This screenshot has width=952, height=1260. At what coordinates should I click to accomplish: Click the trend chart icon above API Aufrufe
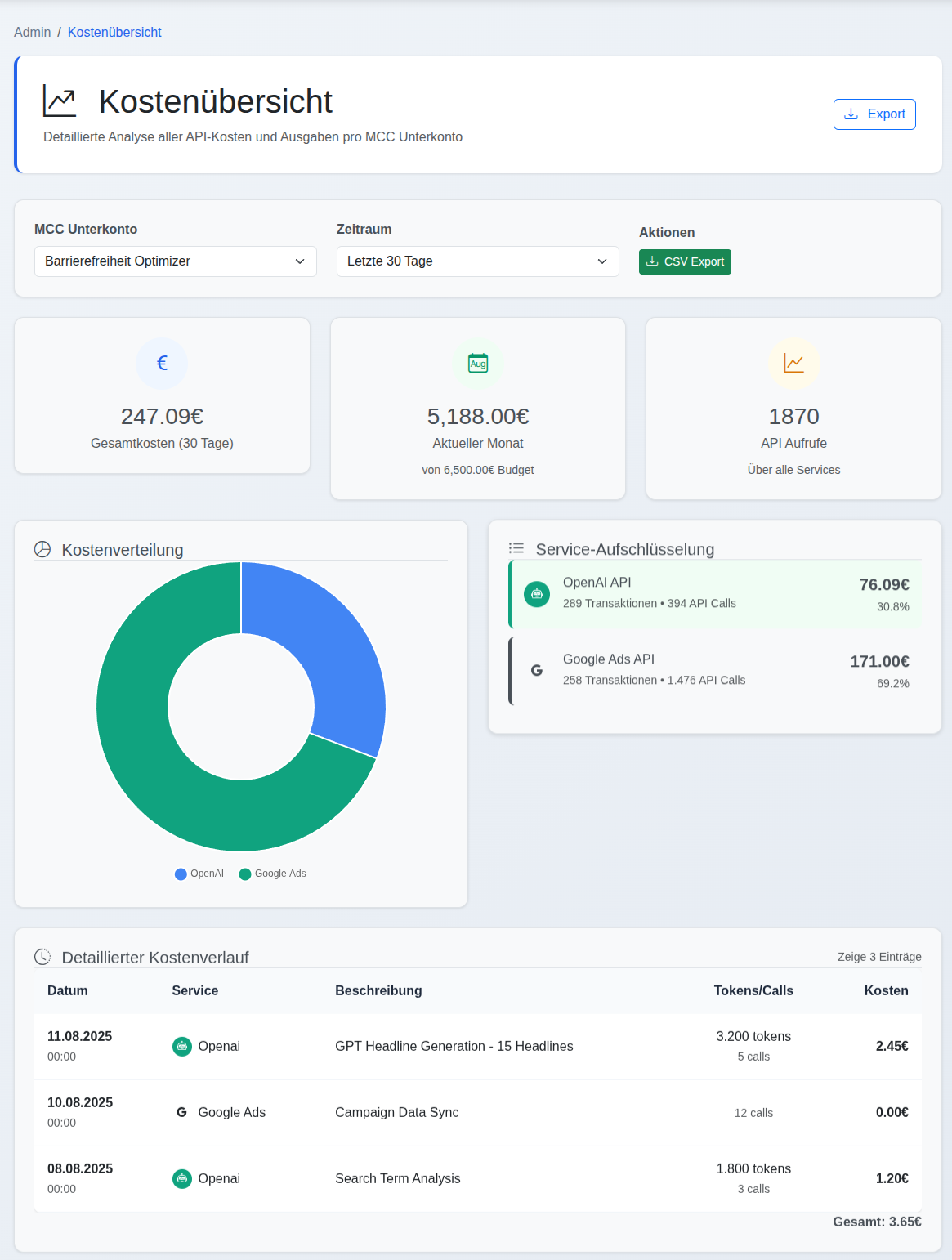(793, 363)
